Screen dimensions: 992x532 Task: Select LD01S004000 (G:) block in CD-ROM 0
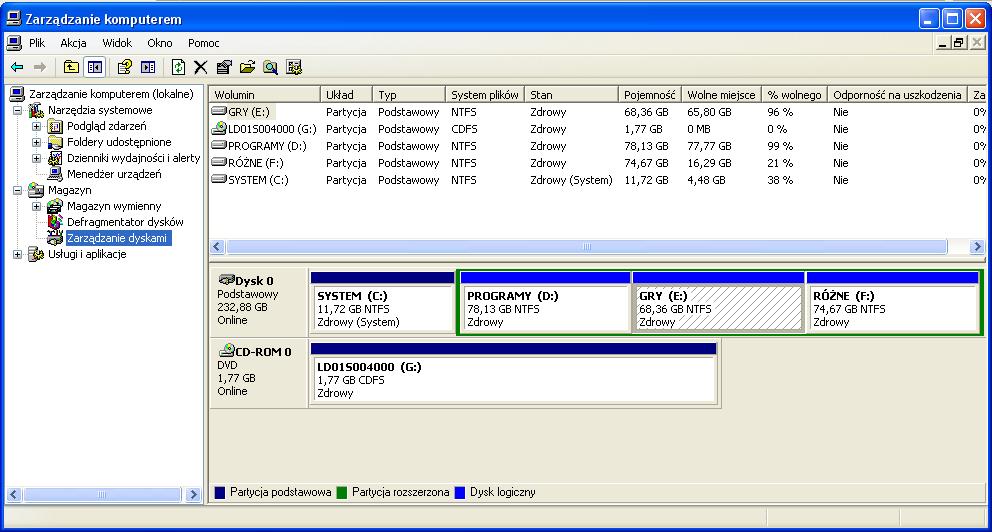(514, 373)
